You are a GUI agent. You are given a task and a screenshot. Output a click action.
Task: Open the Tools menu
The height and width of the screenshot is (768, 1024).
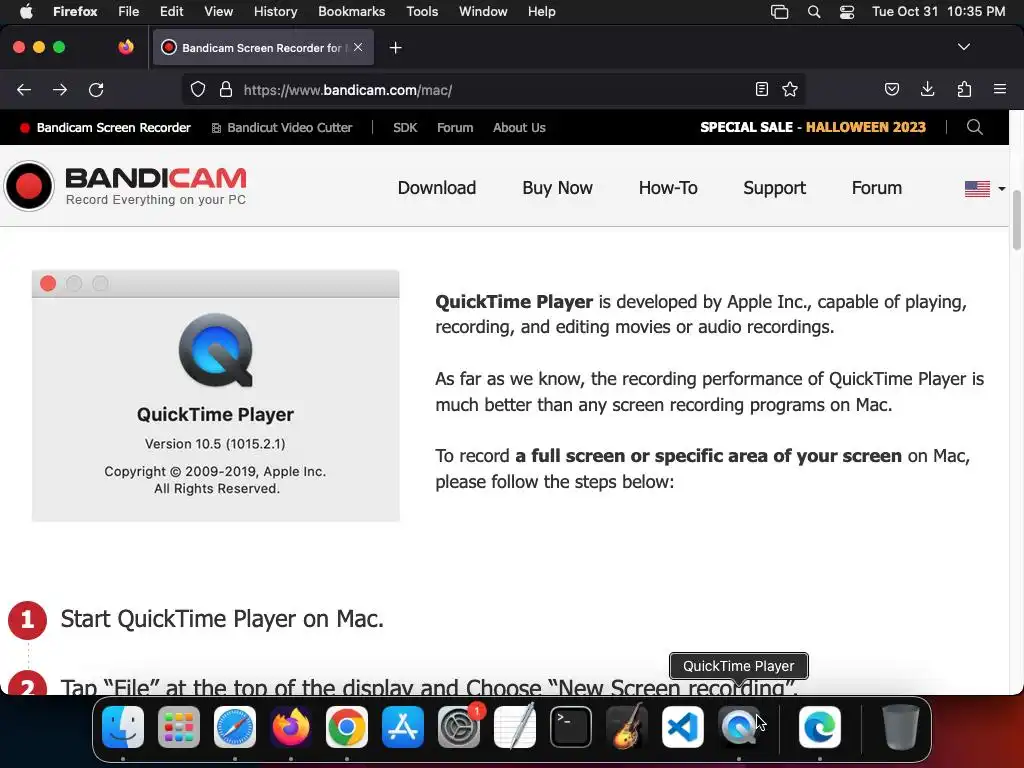coord(422,12)
